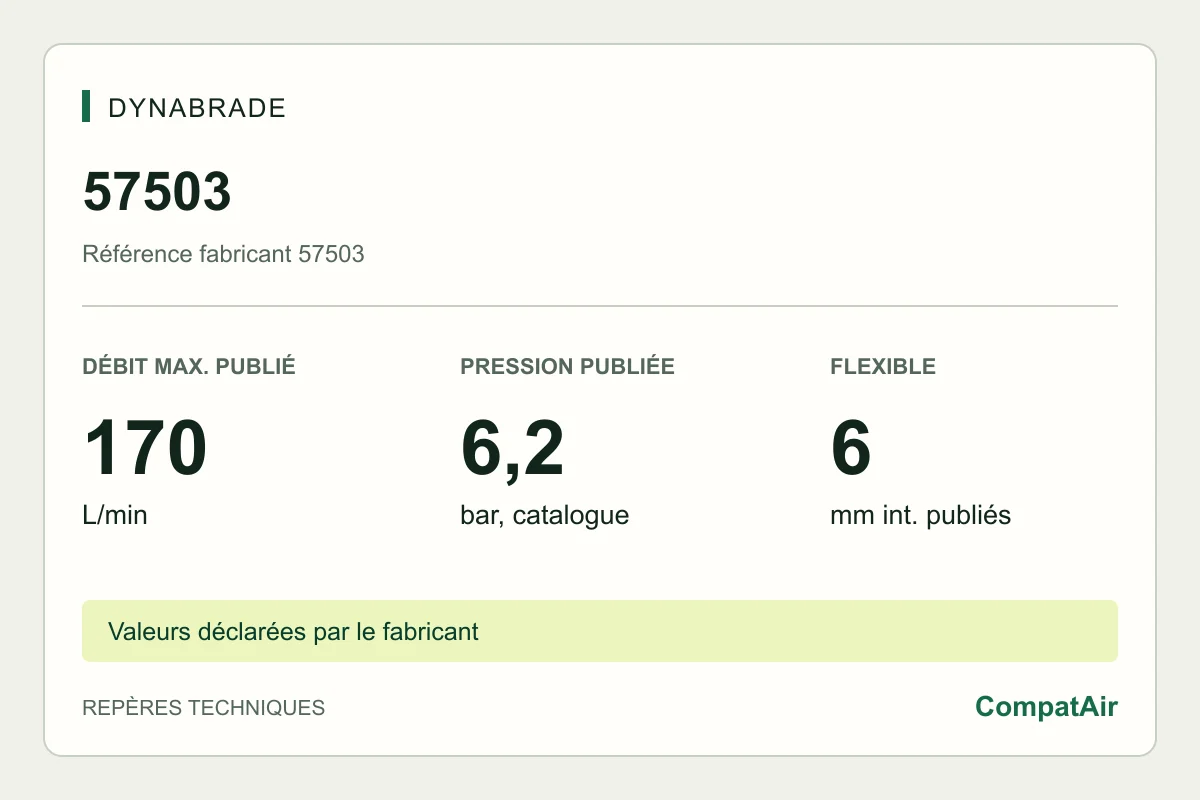Click the L/min unit text
This screenshot has height=800, width=1200.
pyautogui.click(x=115, y=516)
